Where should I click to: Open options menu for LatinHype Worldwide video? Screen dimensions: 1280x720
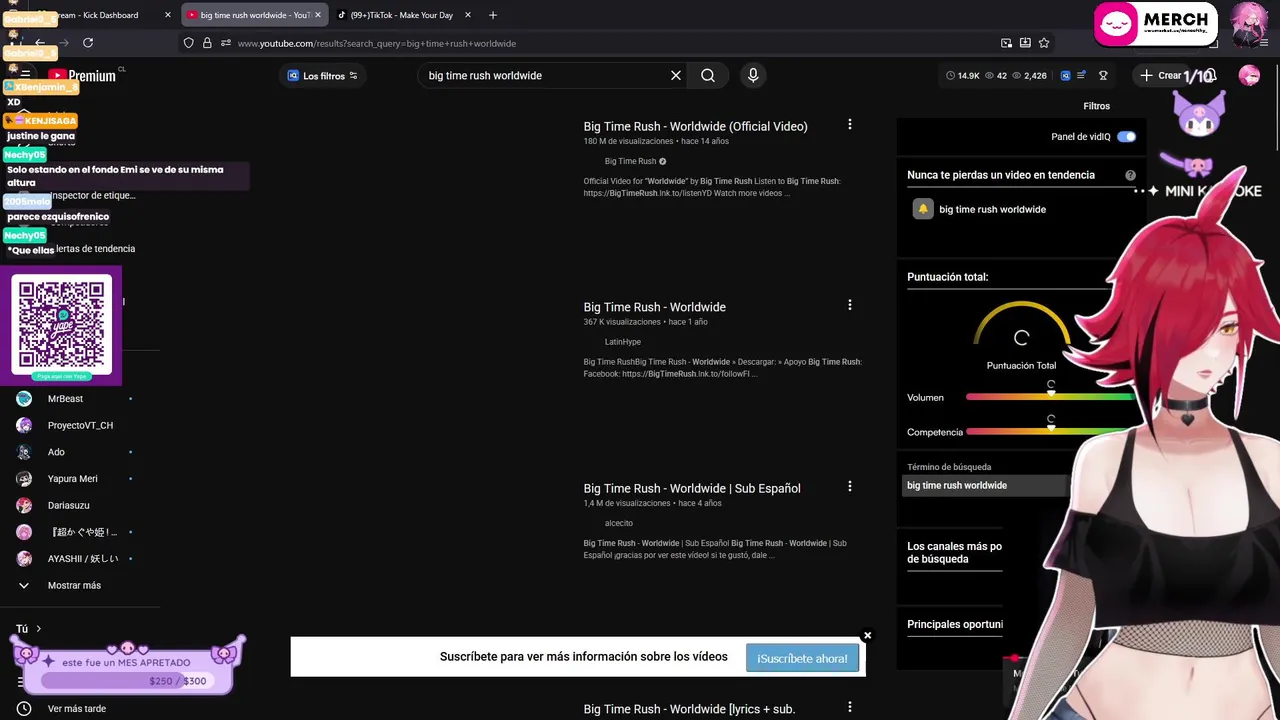click(x=850, y=305)
